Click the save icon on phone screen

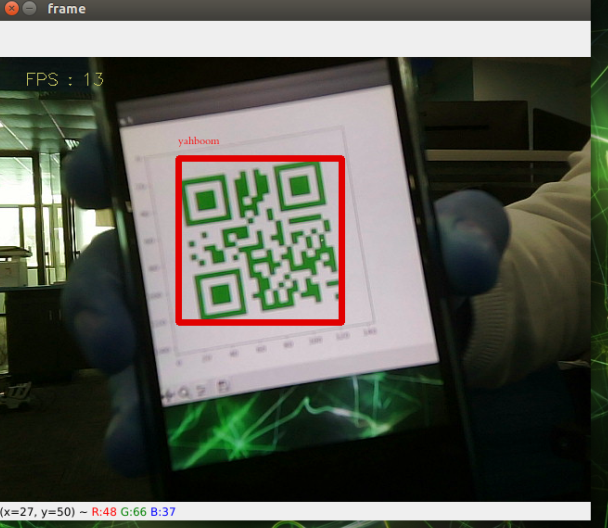(224, 386)
